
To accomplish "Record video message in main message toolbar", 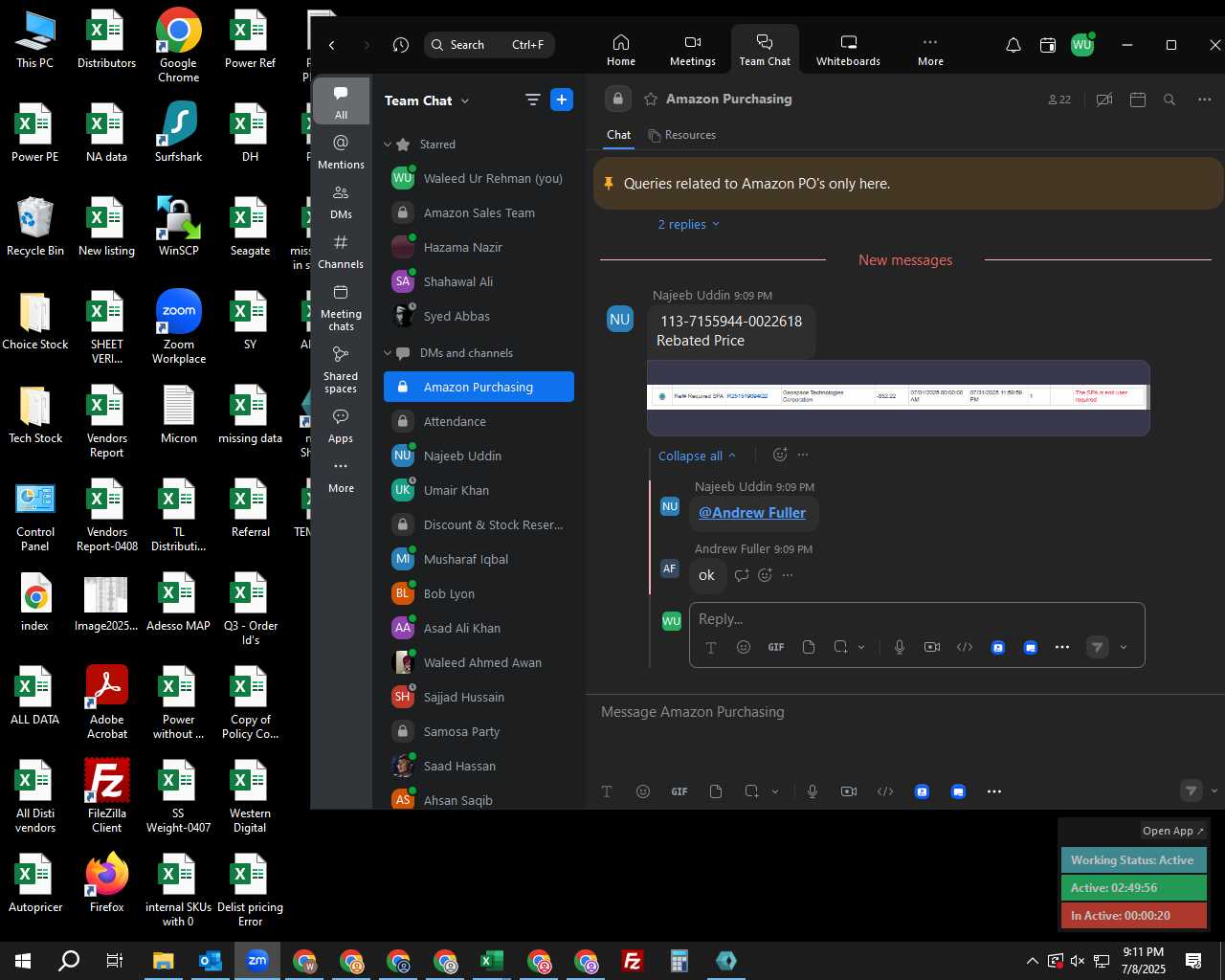I will pyautogui.click(x=849, y=791).
